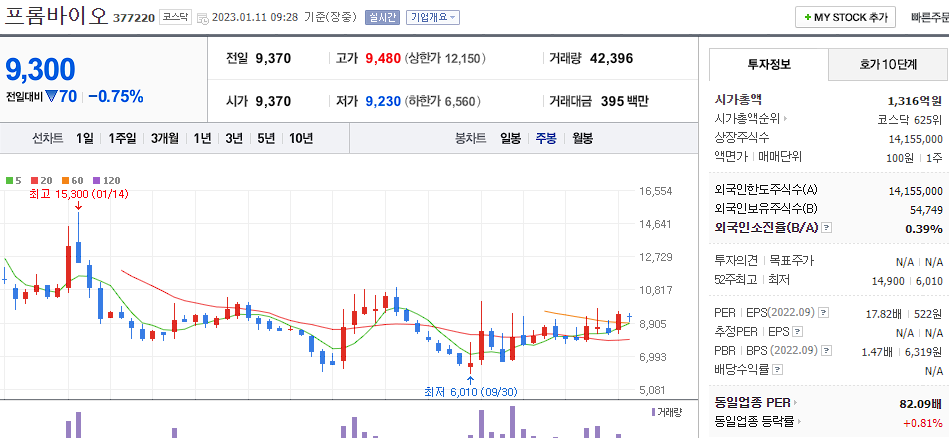Click the PER value 17.82배
Image resolution: width=949 pixels, height=438 pixels.
884,313
